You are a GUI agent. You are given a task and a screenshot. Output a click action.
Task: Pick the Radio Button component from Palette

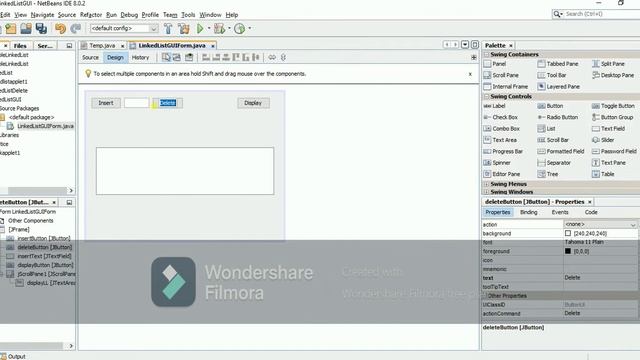click(x=558, y=117)
